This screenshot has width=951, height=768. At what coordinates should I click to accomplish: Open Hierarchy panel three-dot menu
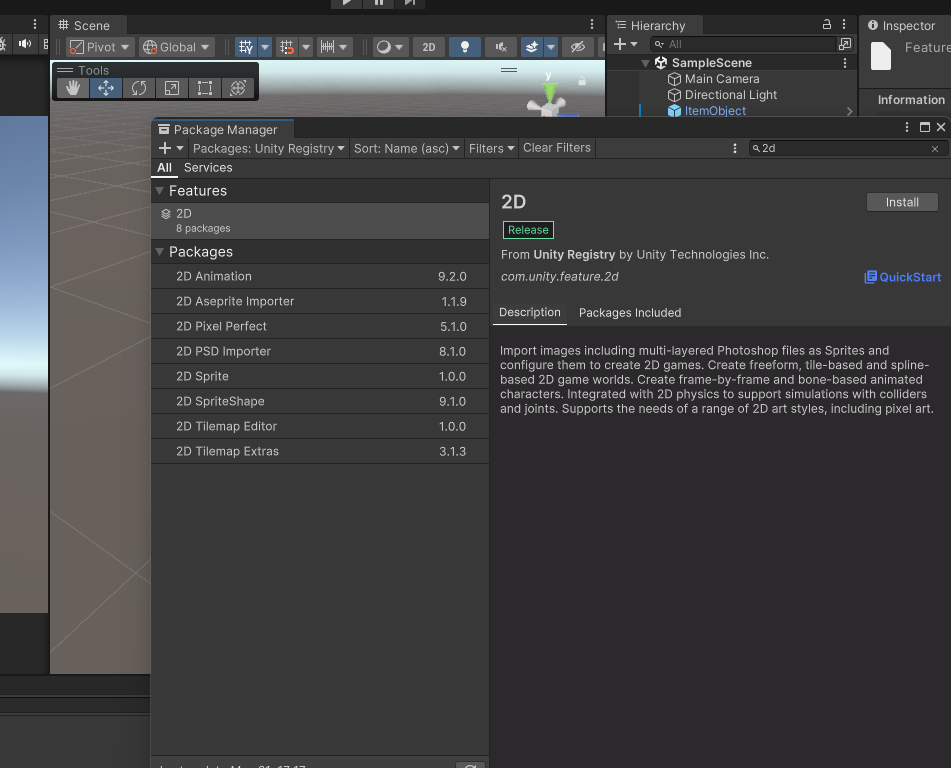844,24
